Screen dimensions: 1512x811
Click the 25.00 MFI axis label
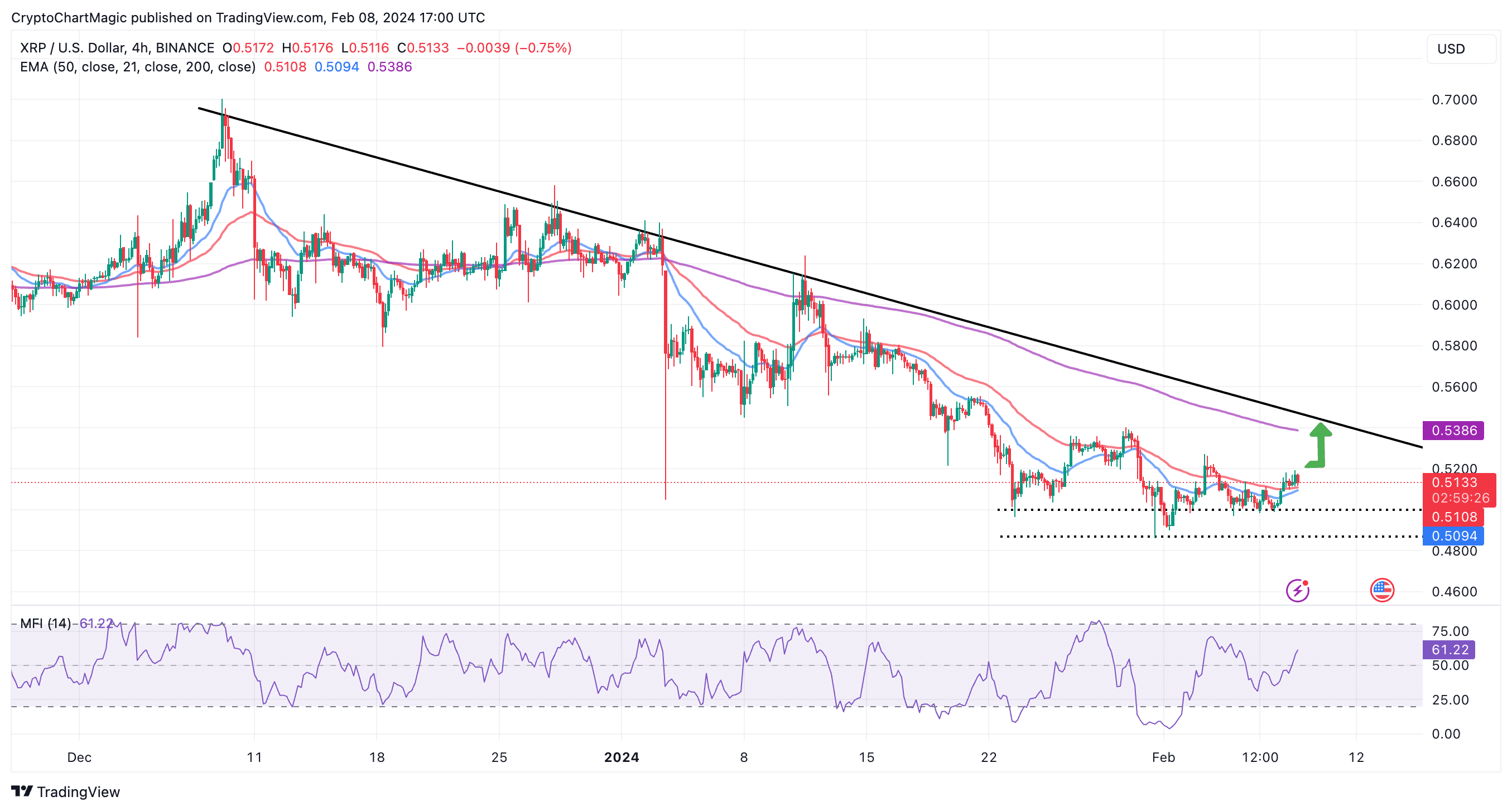[1451, 699]
